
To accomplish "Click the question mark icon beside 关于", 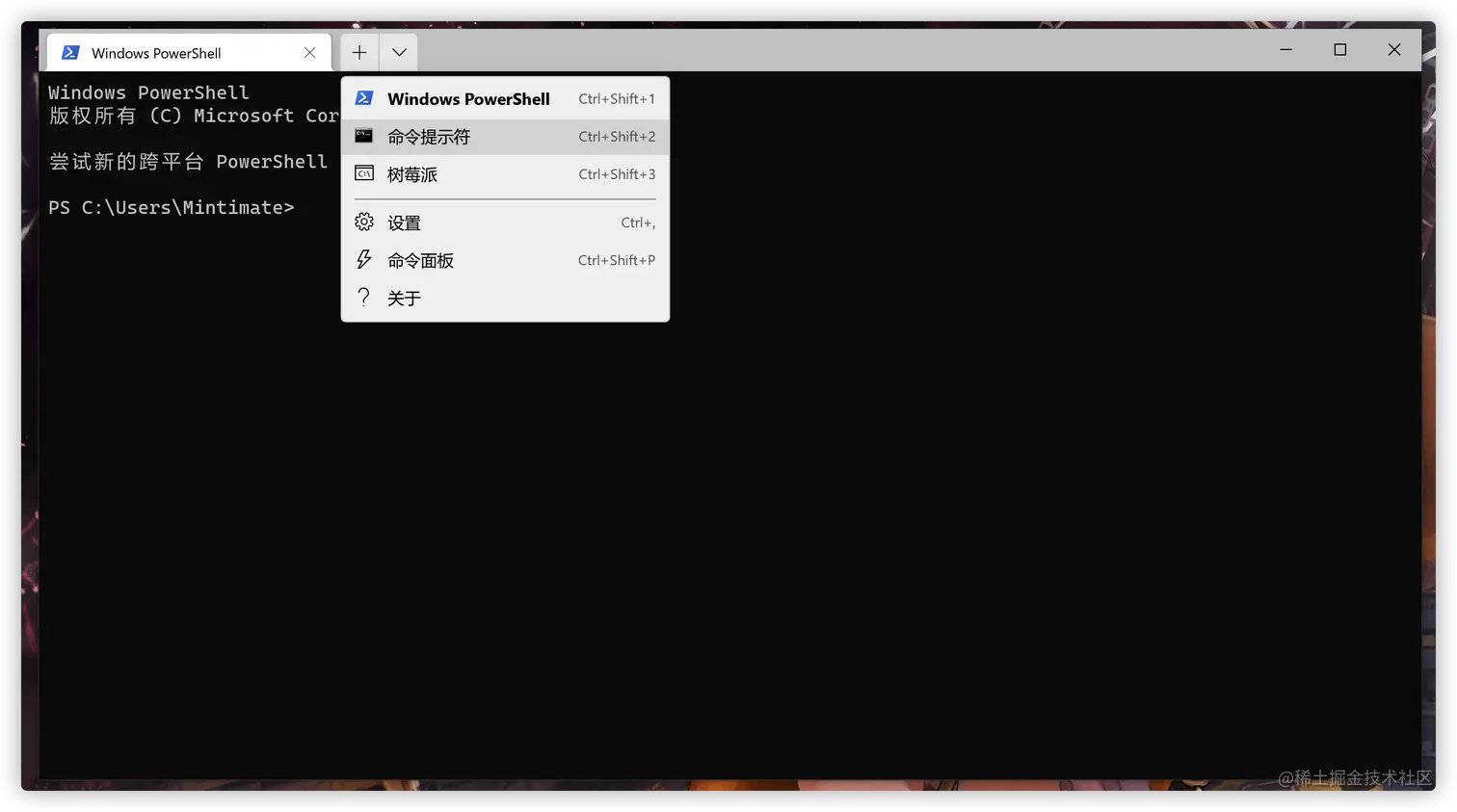I will [363, 297].
